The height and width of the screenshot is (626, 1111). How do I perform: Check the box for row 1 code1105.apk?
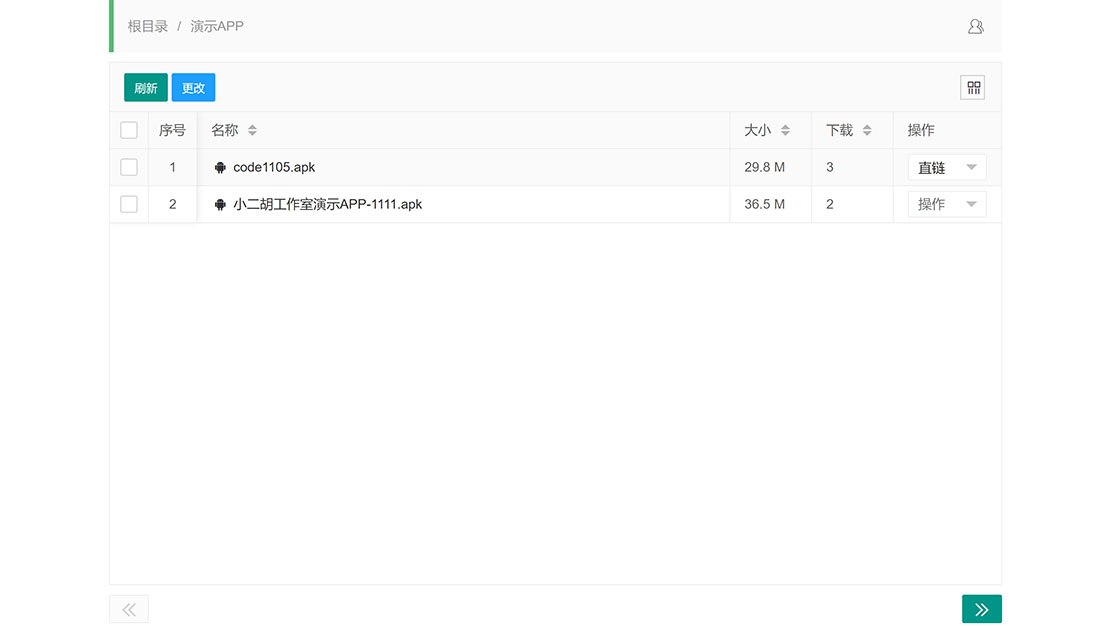tap(129, 168)
